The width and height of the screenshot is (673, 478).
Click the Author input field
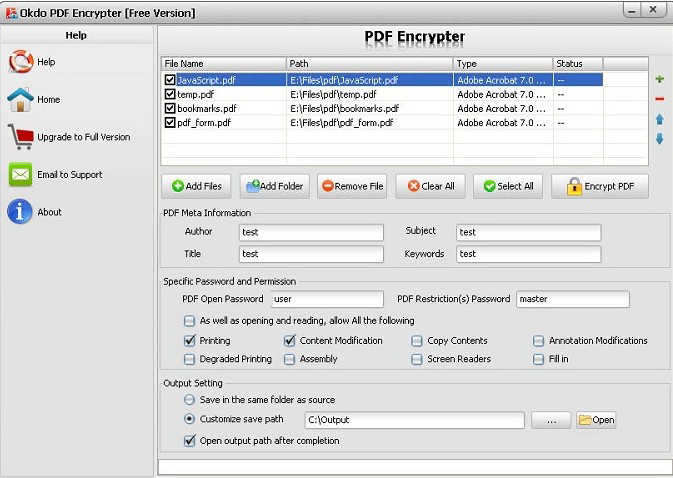pos(311,233)
